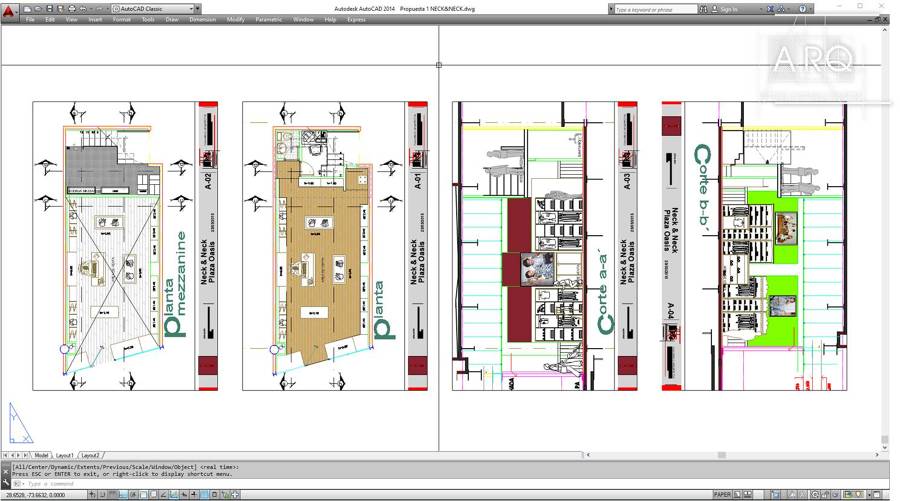Toggle Lineweight display in the status bar
This screenshot has width=900, height=501.
193,495
